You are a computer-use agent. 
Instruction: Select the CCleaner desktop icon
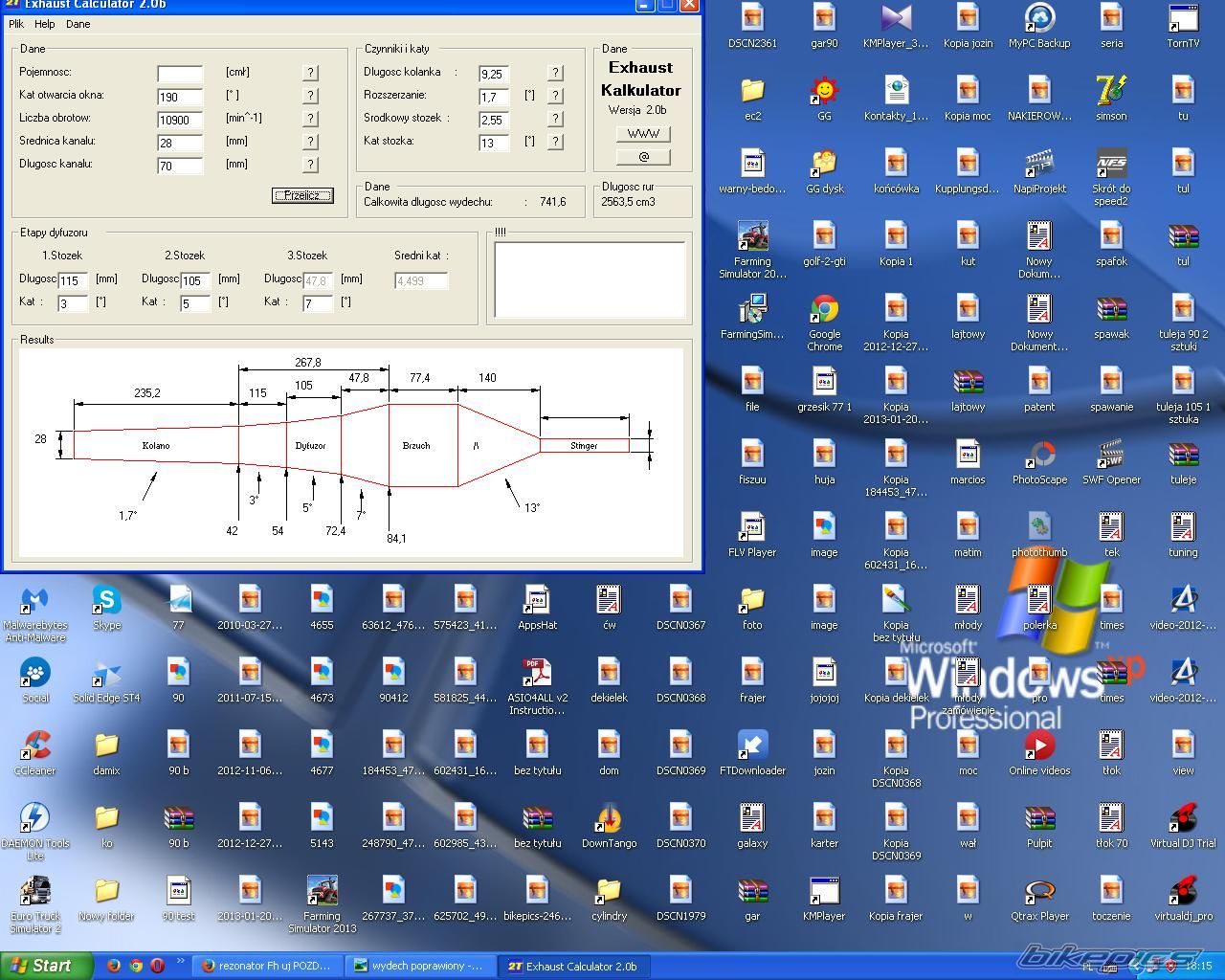tap(34, 753)
